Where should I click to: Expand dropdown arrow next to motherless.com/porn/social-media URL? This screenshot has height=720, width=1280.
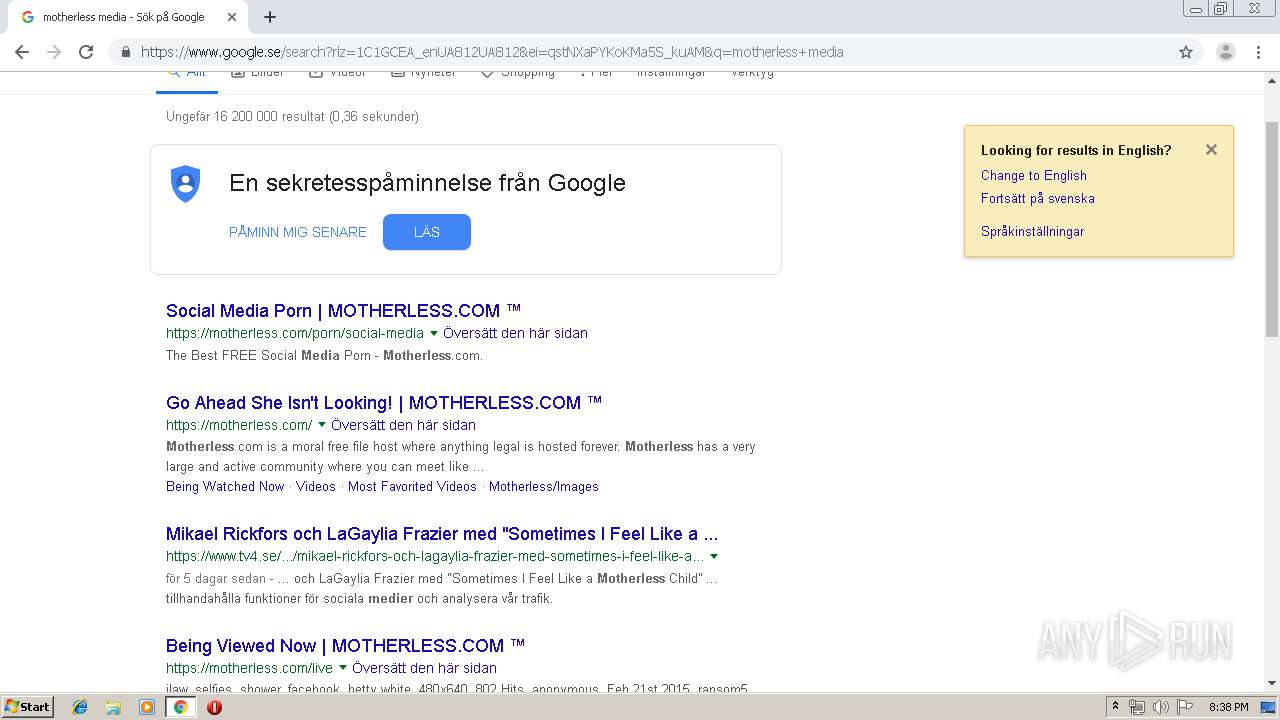pyautogui.click(x=433, y=333)
